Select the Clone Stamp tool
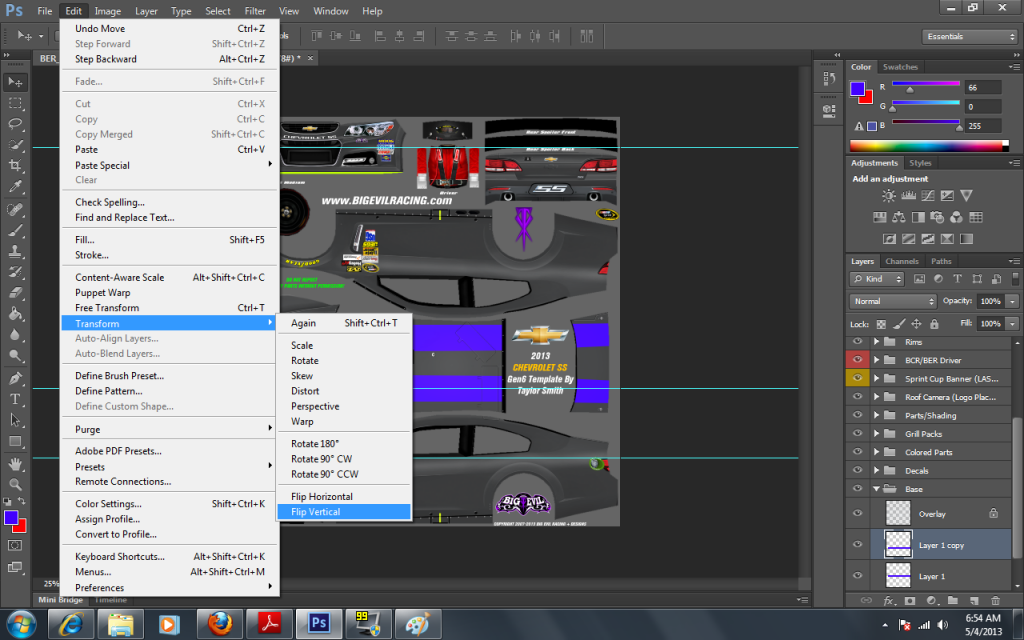This screenshot has width=1024, height=640. point(15,251)
